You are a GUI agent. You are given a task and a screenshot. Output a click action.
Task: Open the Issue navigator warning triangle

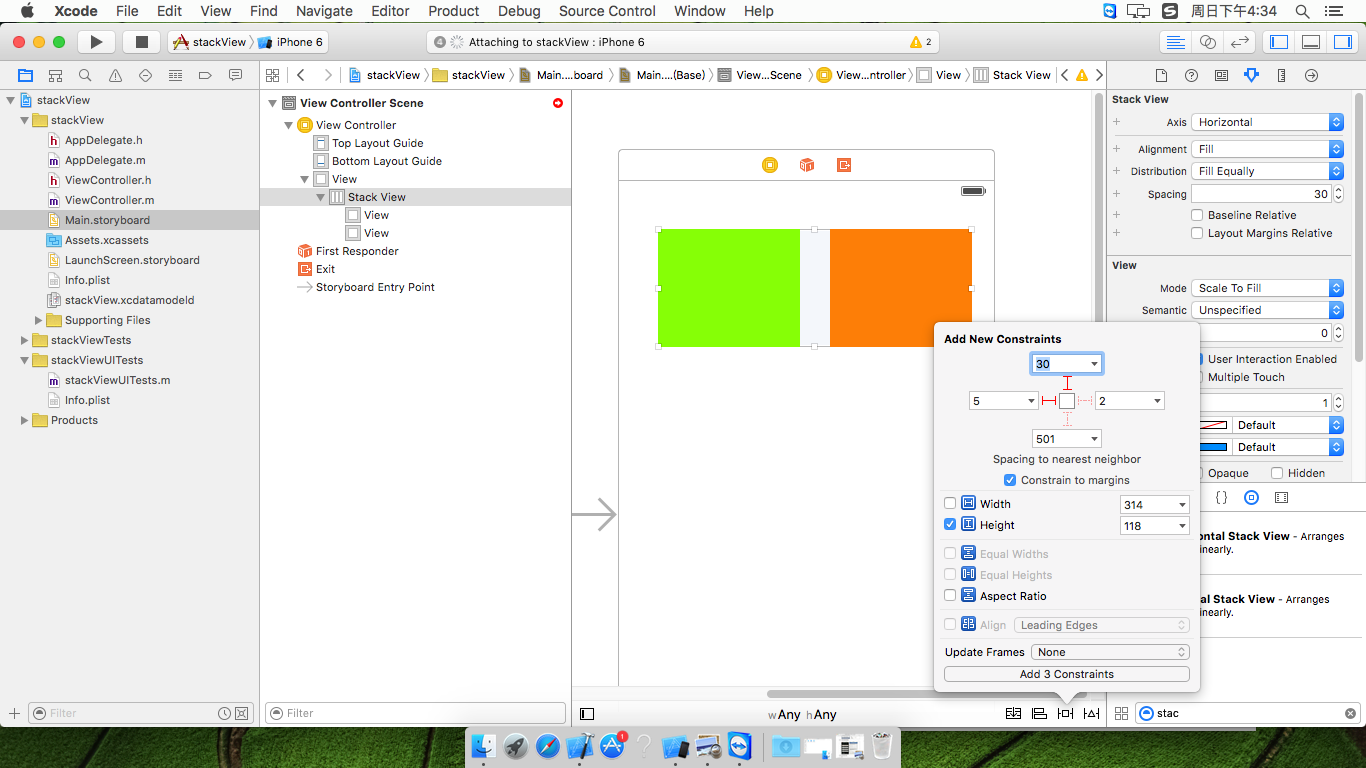click(116, 75)
